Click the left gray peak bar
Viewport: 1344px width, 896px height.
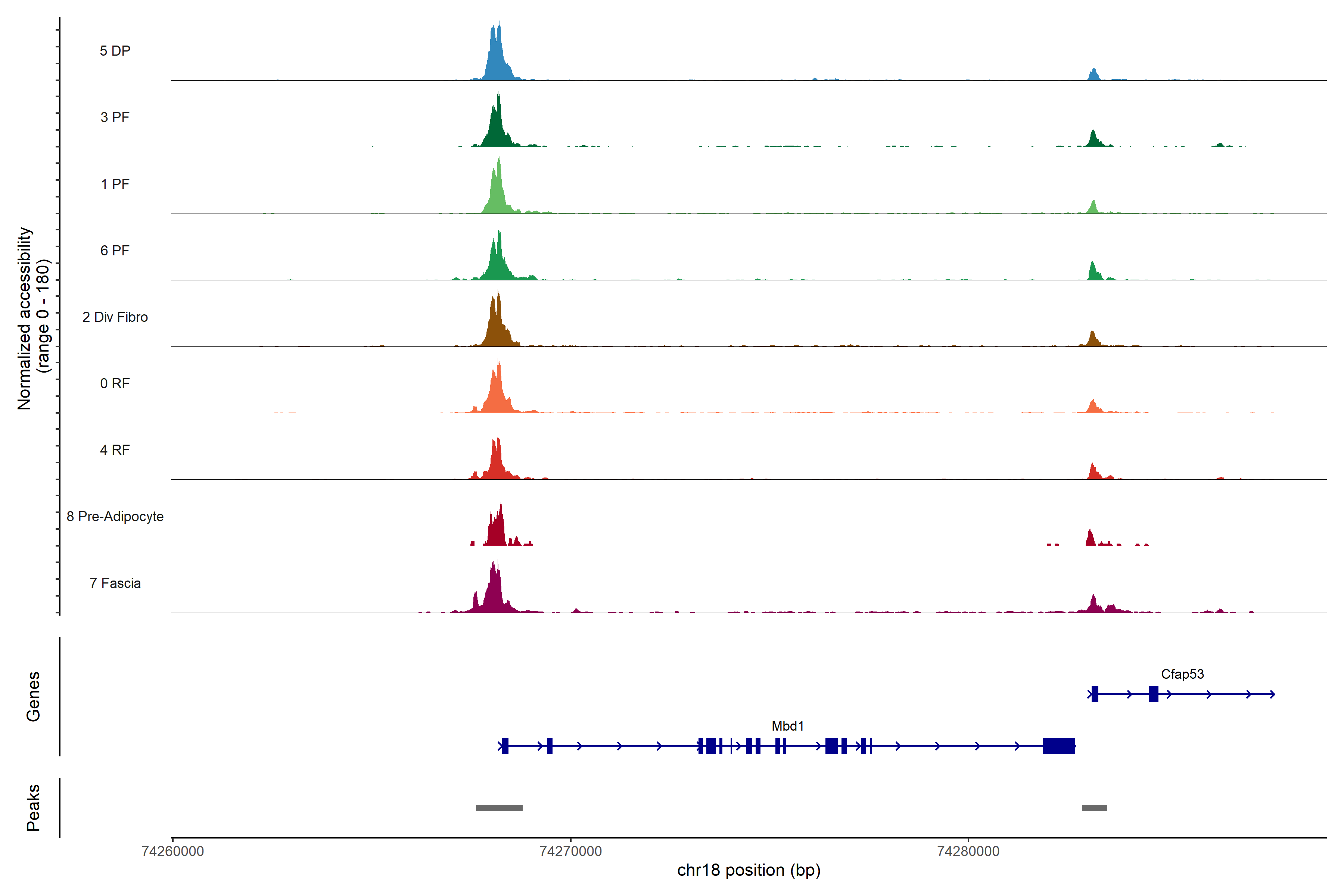[499, 808]
